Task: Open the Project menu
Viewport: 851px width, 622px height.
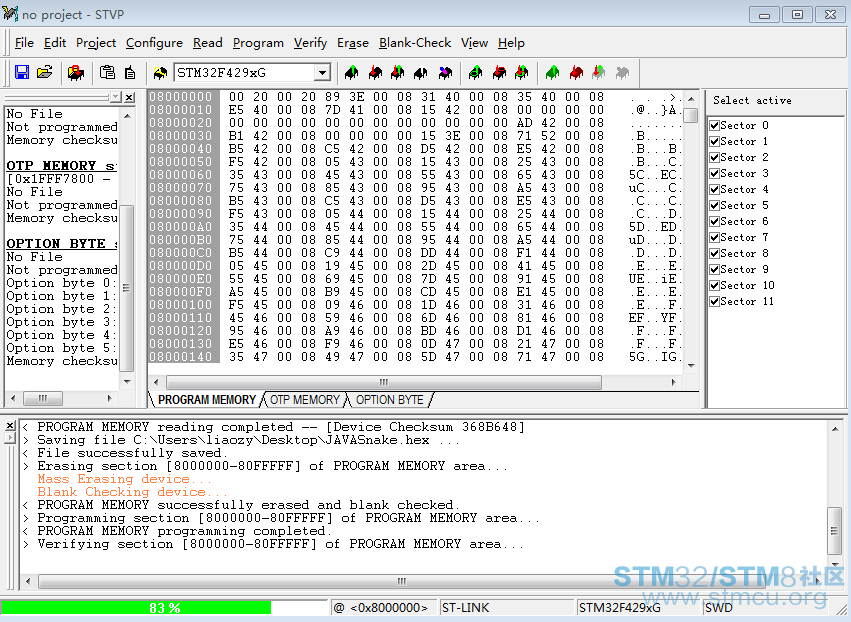Action: tap(96, 43)
